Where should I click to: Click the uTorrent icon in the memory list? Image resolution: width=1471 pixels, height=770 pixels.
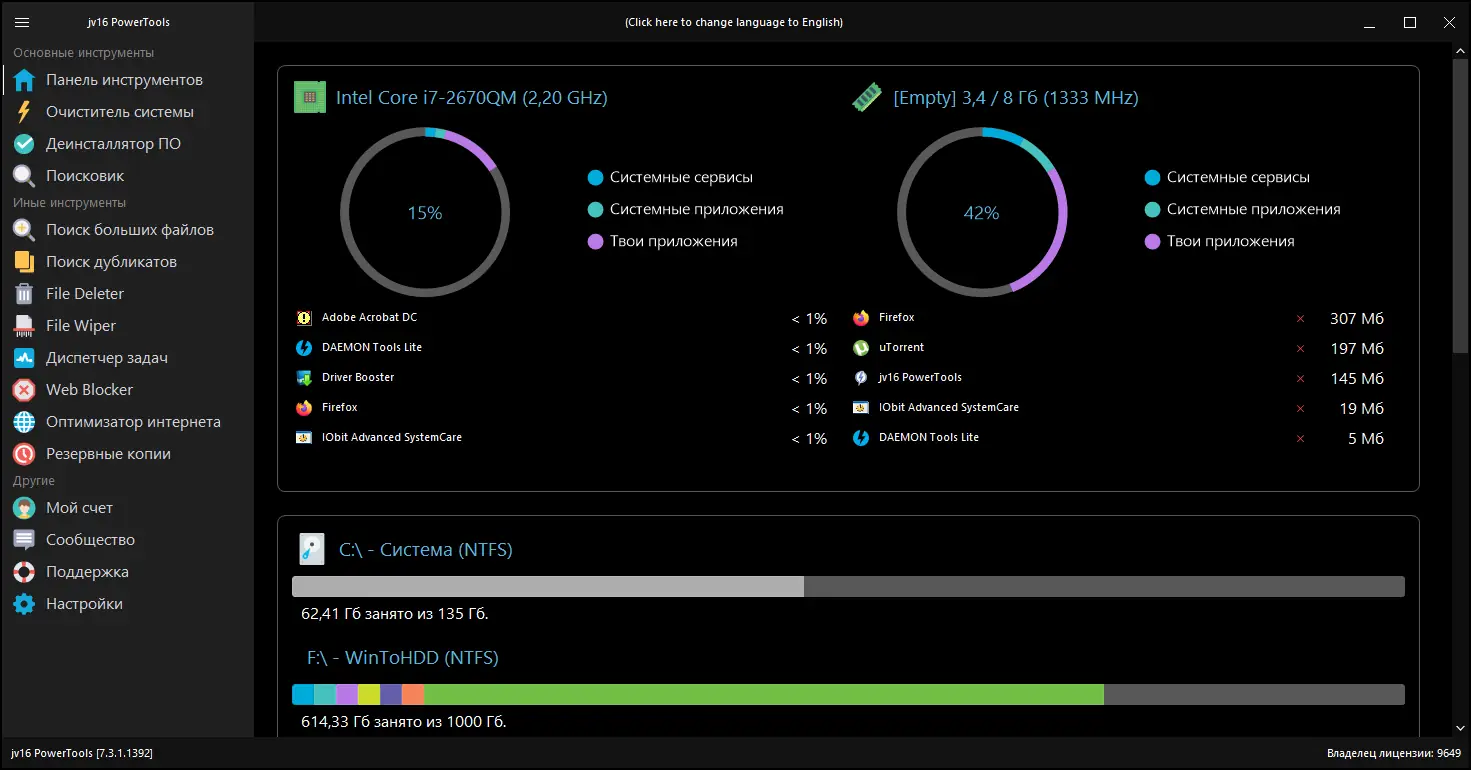[x=861, y=348]
